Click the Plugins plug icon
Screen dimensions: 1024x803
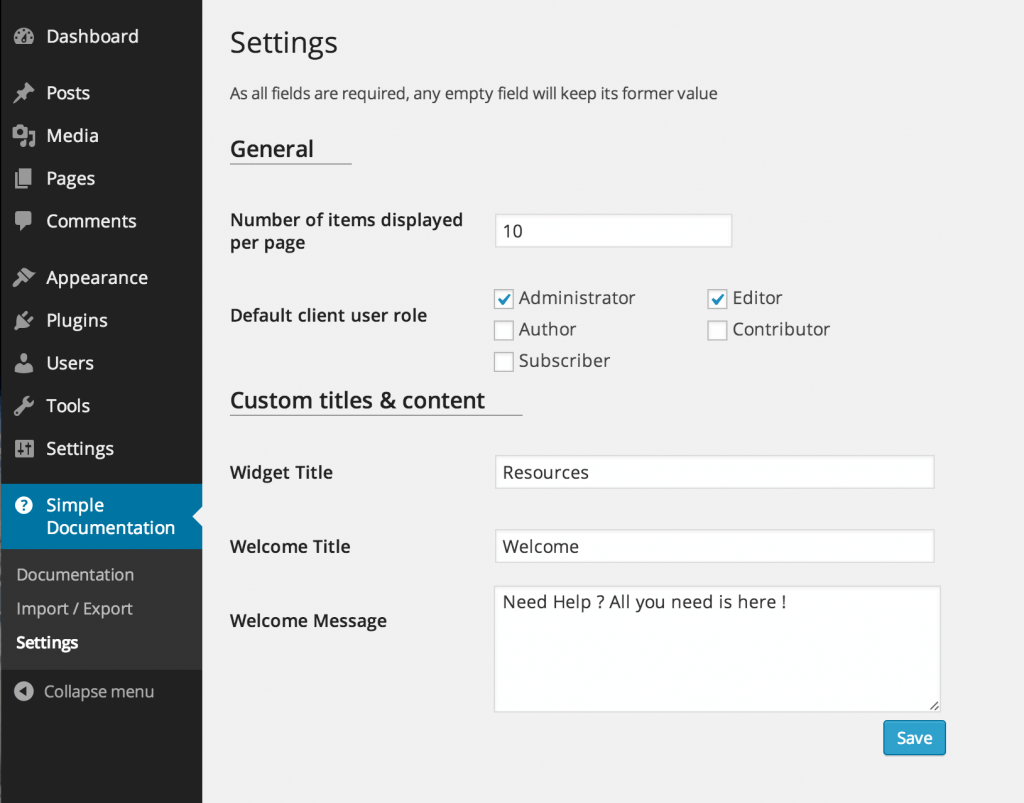pos(24,321)
